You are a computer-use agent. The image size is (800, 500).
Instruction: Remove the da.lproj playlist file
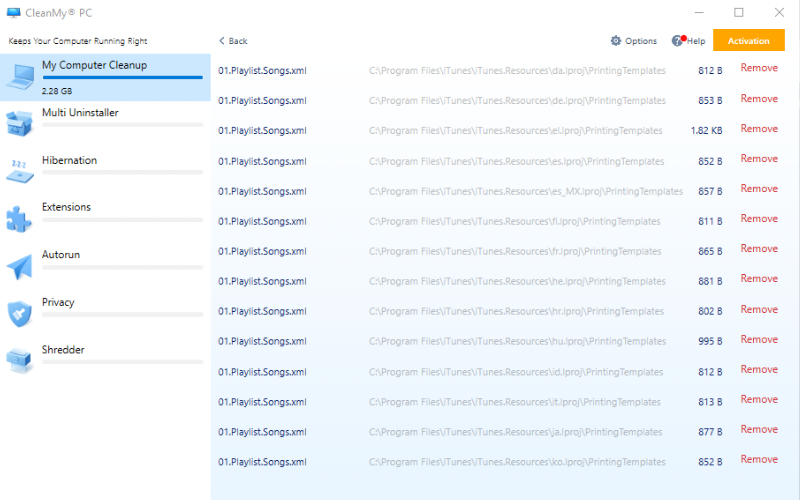pos(758,68)
